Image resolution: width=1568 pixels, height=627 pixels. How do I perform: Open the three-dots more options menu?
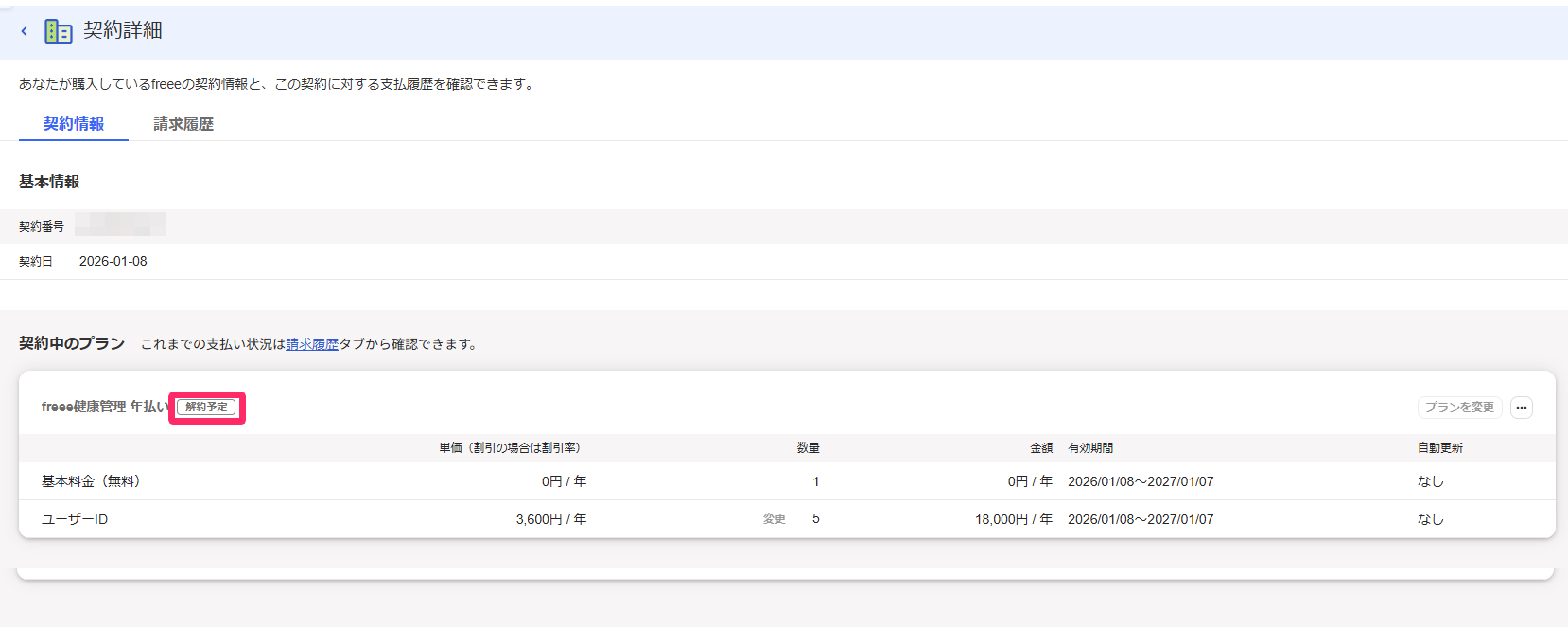(x=1521, y=408)
